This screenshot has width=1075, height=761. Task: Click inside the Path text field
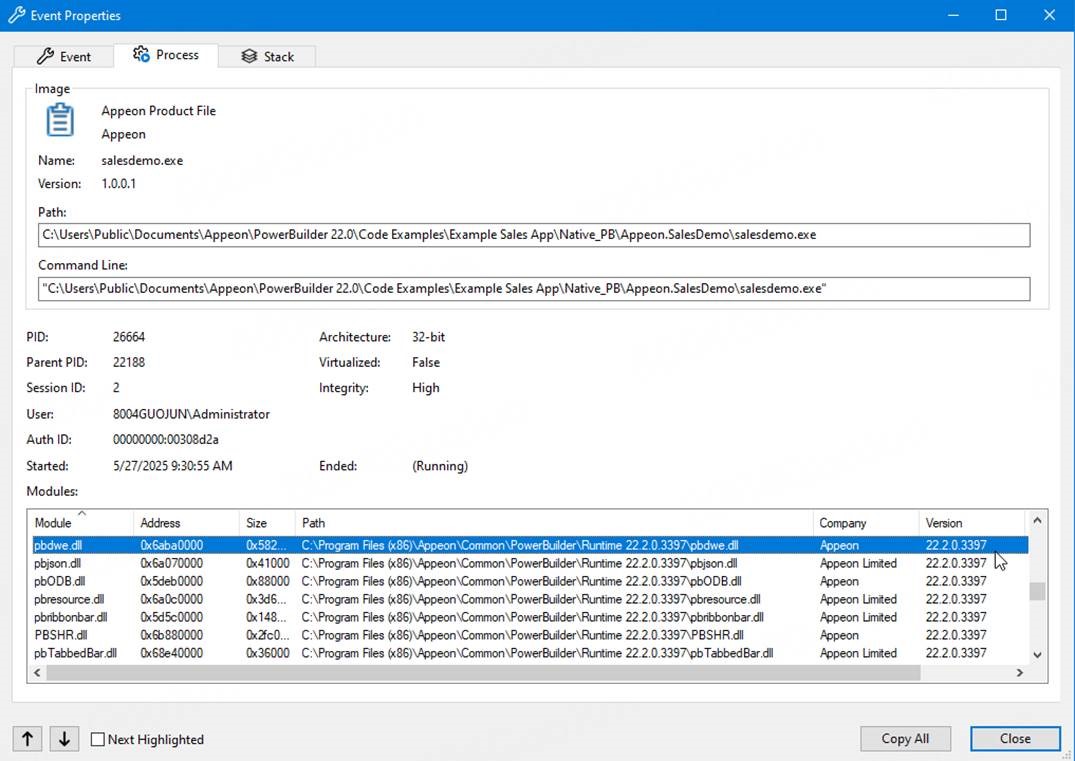pos(533,234)
